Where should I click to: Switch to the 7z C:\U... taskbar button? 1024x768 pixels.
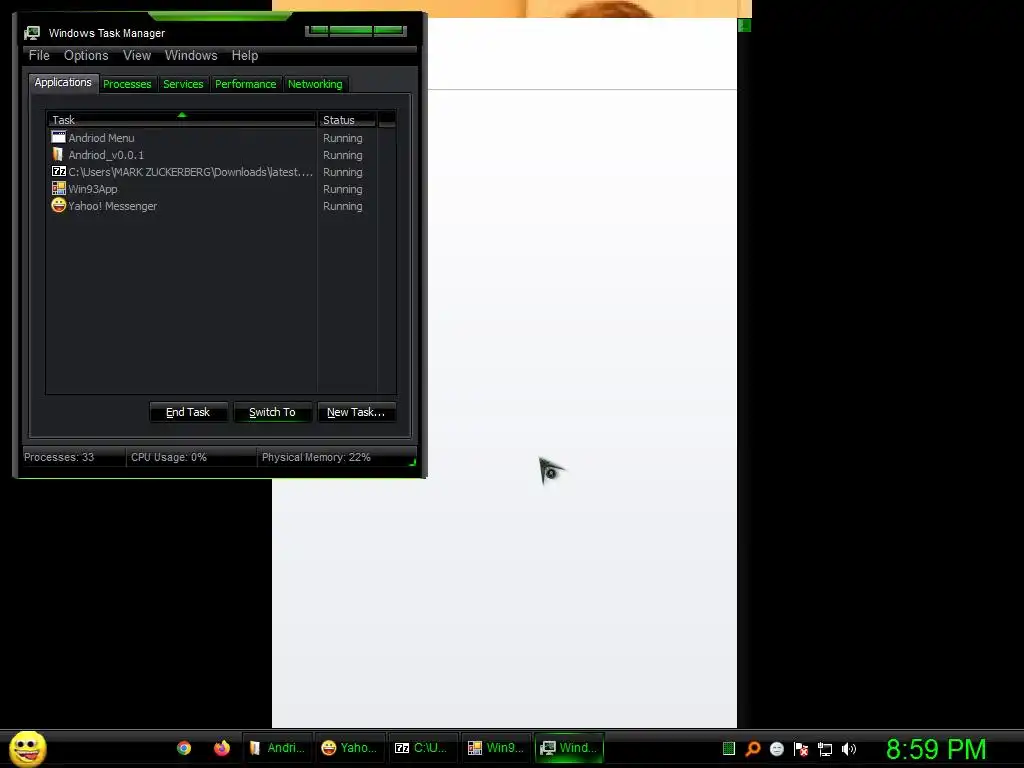pos(421,748)
